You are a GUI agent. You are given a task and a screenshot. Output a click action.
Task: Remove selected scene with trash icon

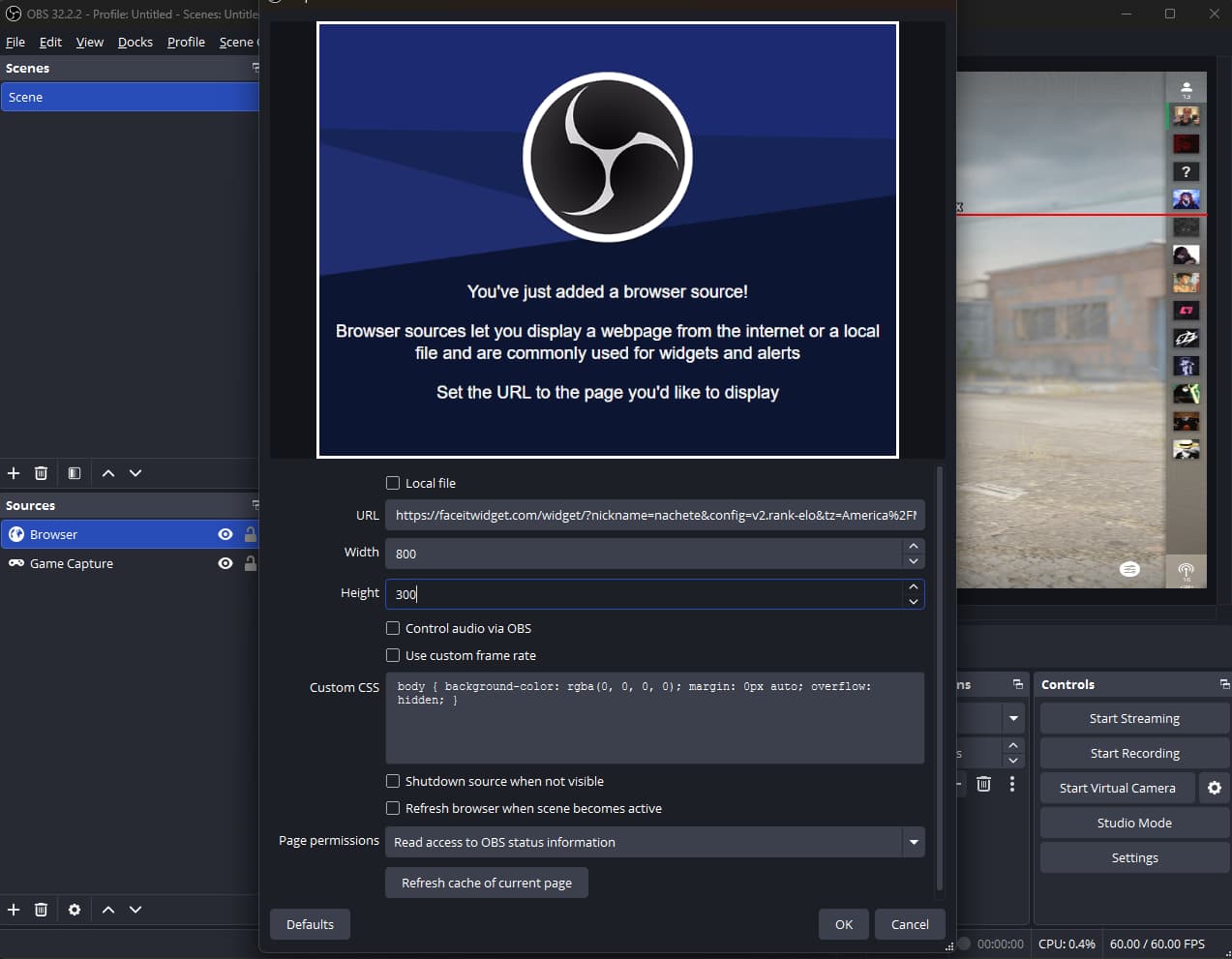[x=41, y=473]
